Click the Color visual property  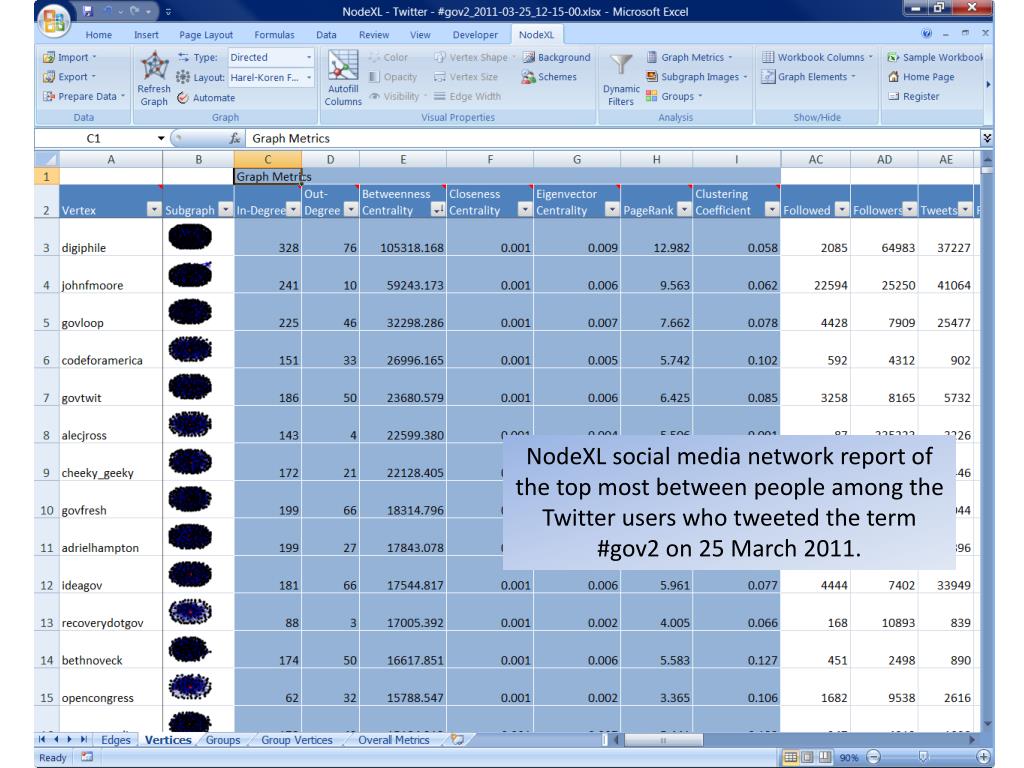tap(388, 57)
